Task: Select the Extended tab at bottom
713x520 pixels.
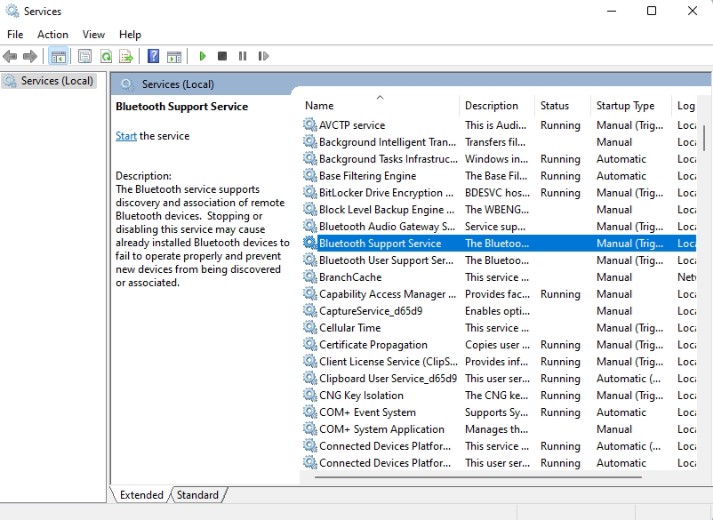Action: [141, 495]
